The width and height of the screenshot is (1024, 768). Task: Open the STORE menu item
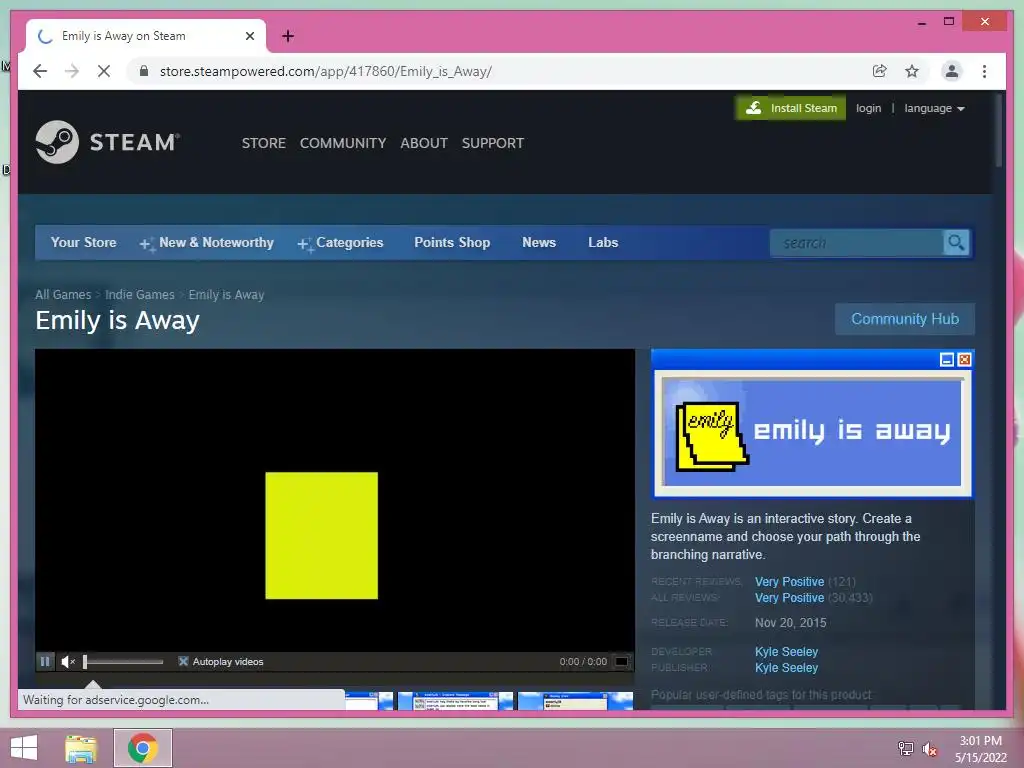coord(264,143)
